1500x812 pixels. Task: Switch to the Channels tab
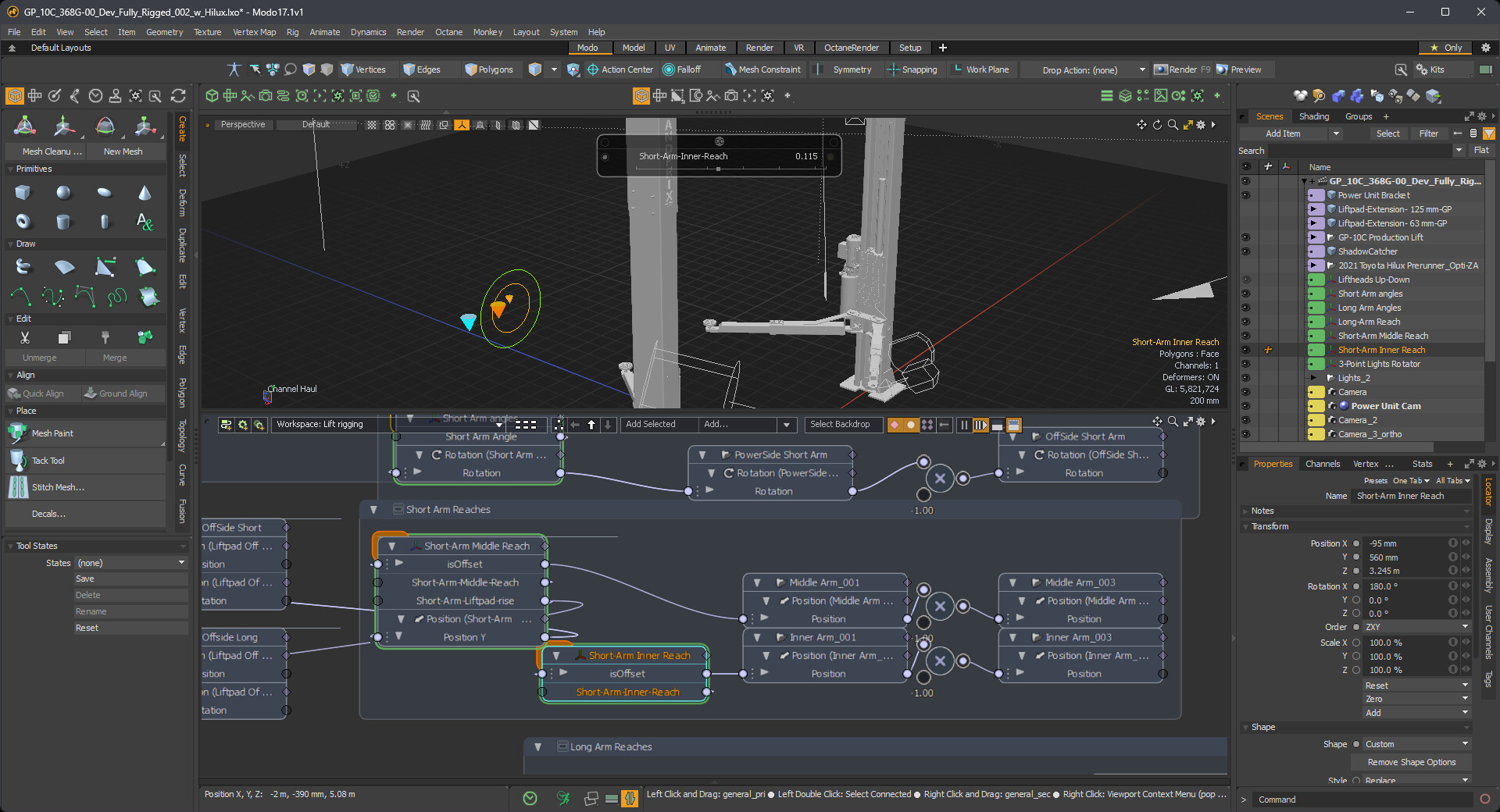point(1323,464)
